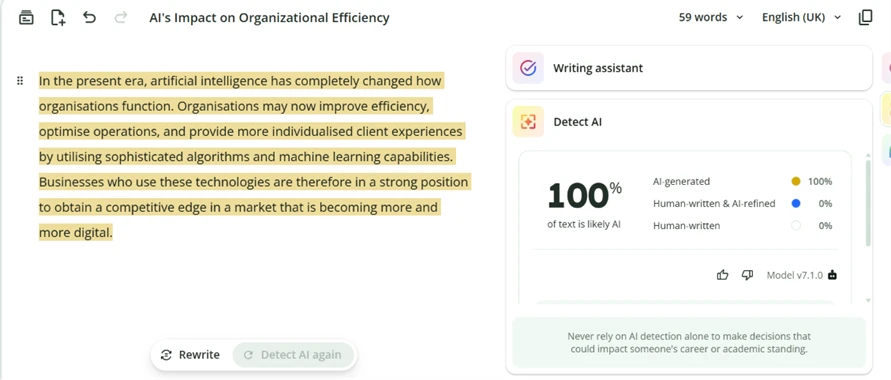
Task: Select the AI-generated yellow legend dot
Action: click(796, 182)
